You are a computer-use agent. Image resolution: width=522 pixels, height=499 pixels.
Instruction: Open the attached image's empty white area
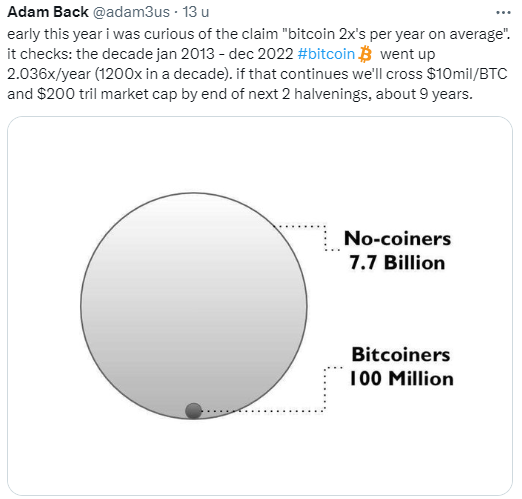coord(260,150)
